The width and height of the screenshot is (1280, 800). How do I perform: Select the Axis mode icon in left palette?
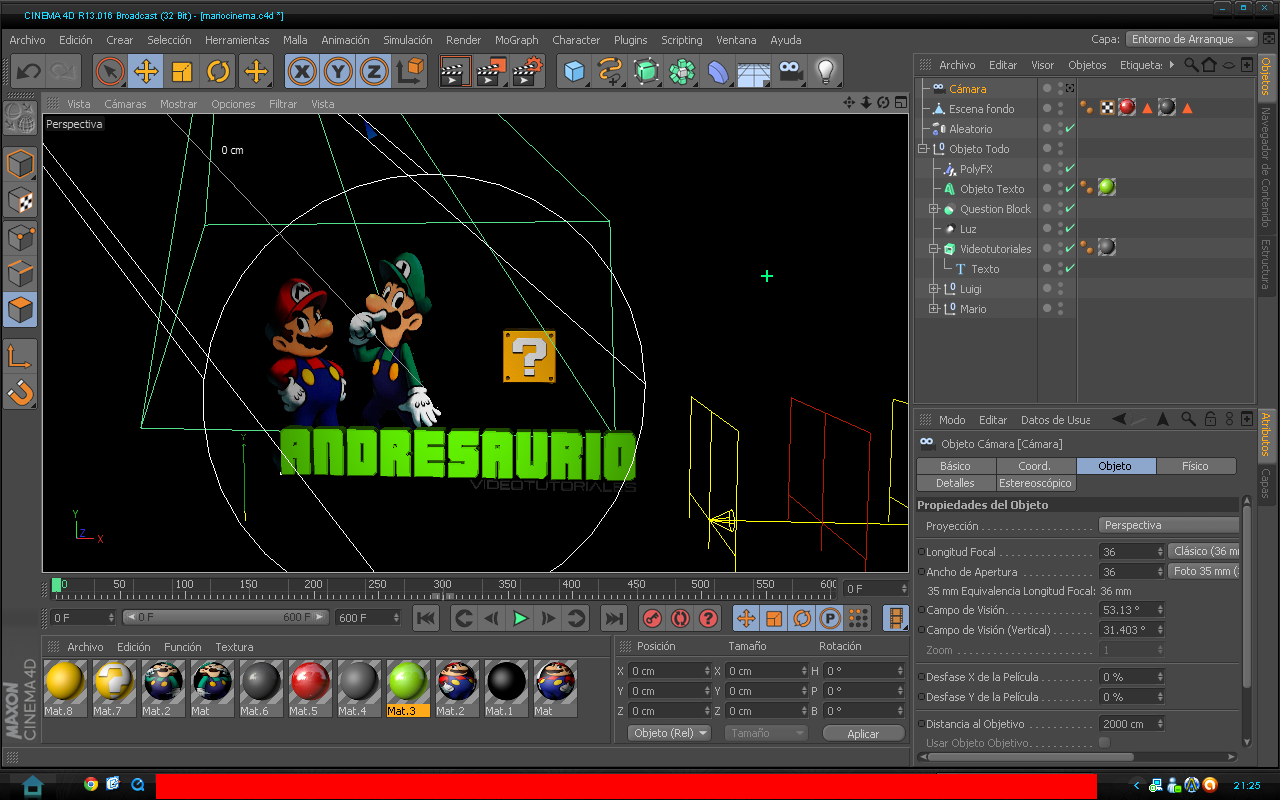tap(21, 357)
